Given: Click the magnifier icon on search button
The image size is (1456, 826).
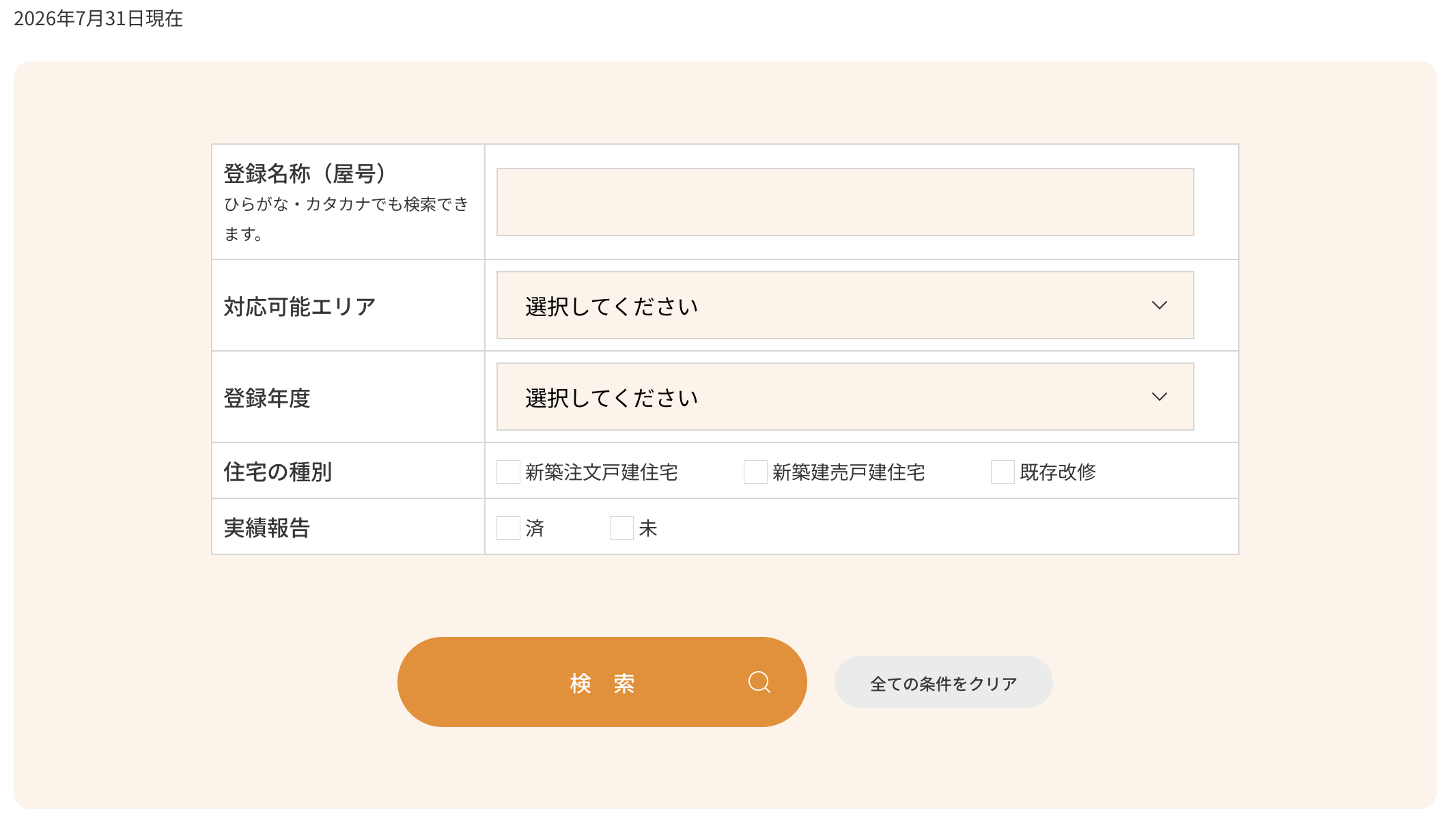Looking at the screenshot, I should coord(759,682).
